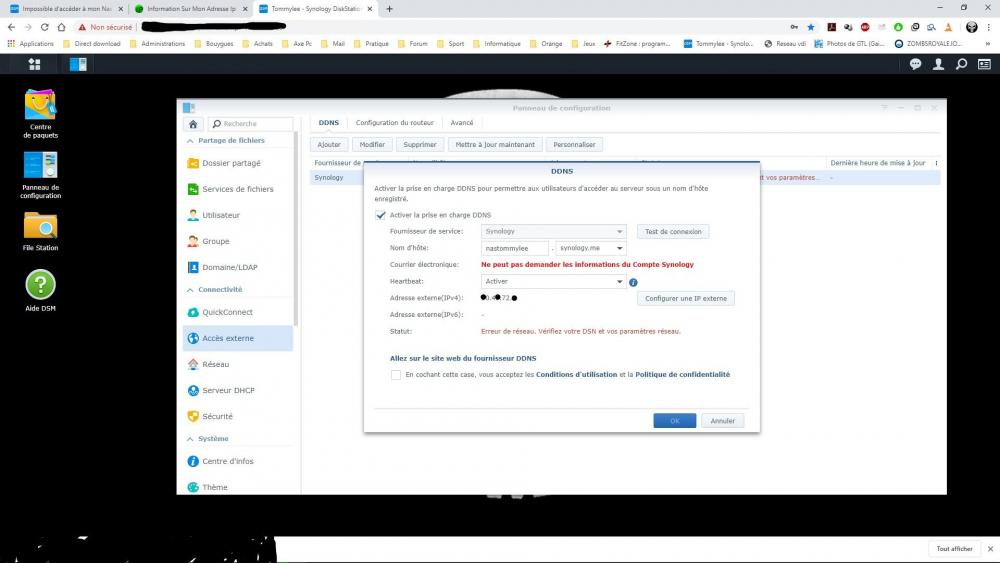
Task: Toggle Activer la prise en charge DDNS checkbox
Action: coord(381,216)
